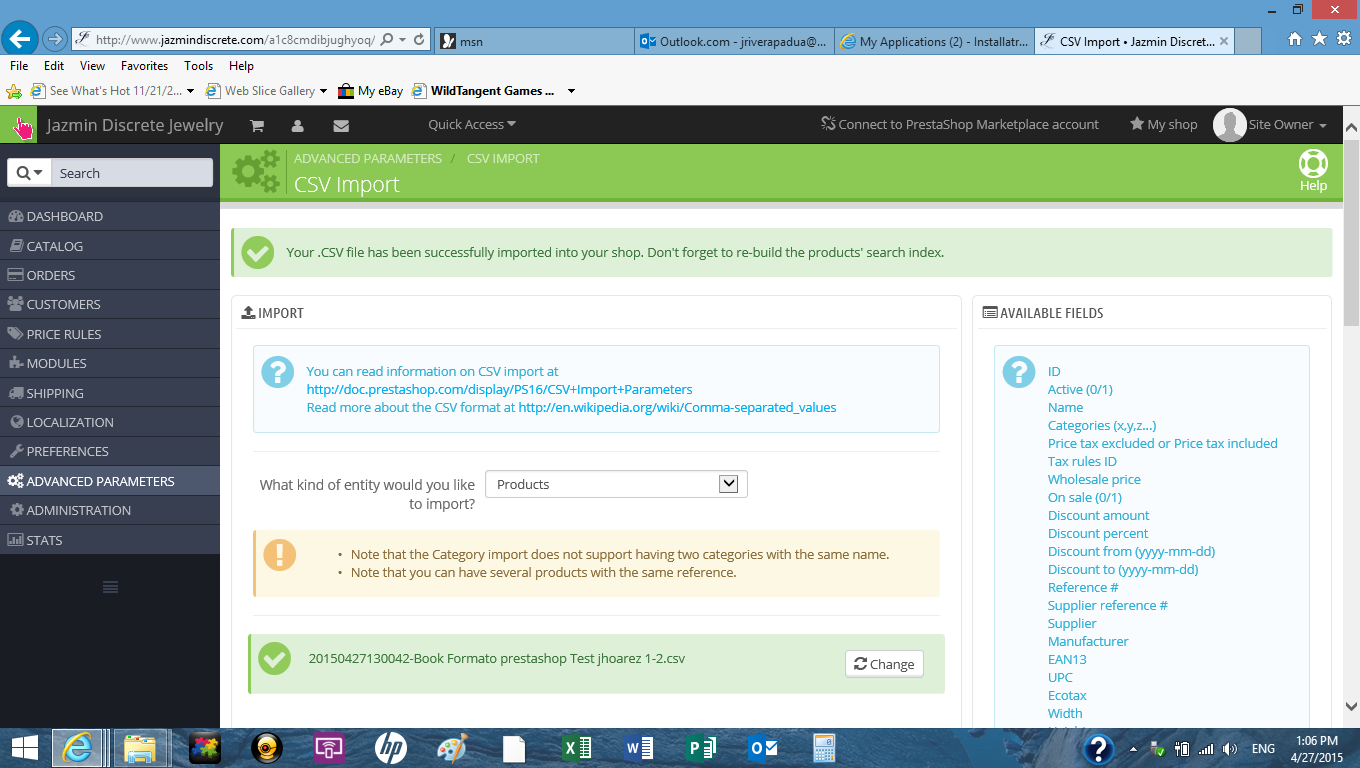
Task: Show hidden system tray icons arrow
Action: point(1133,749)
